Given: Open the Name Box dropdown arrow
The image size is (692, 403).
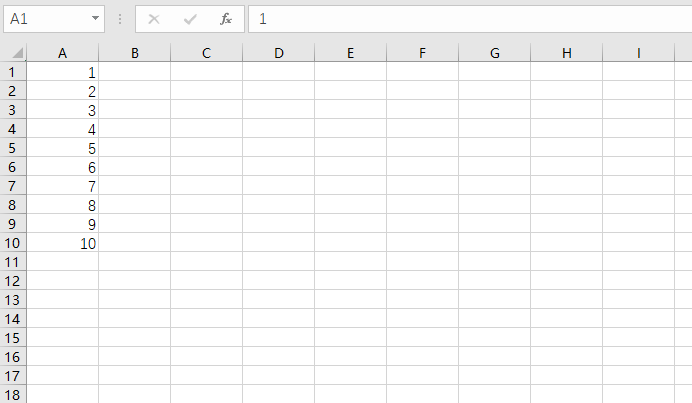Looking at the screenshot, I should click(x=95, y=19).
